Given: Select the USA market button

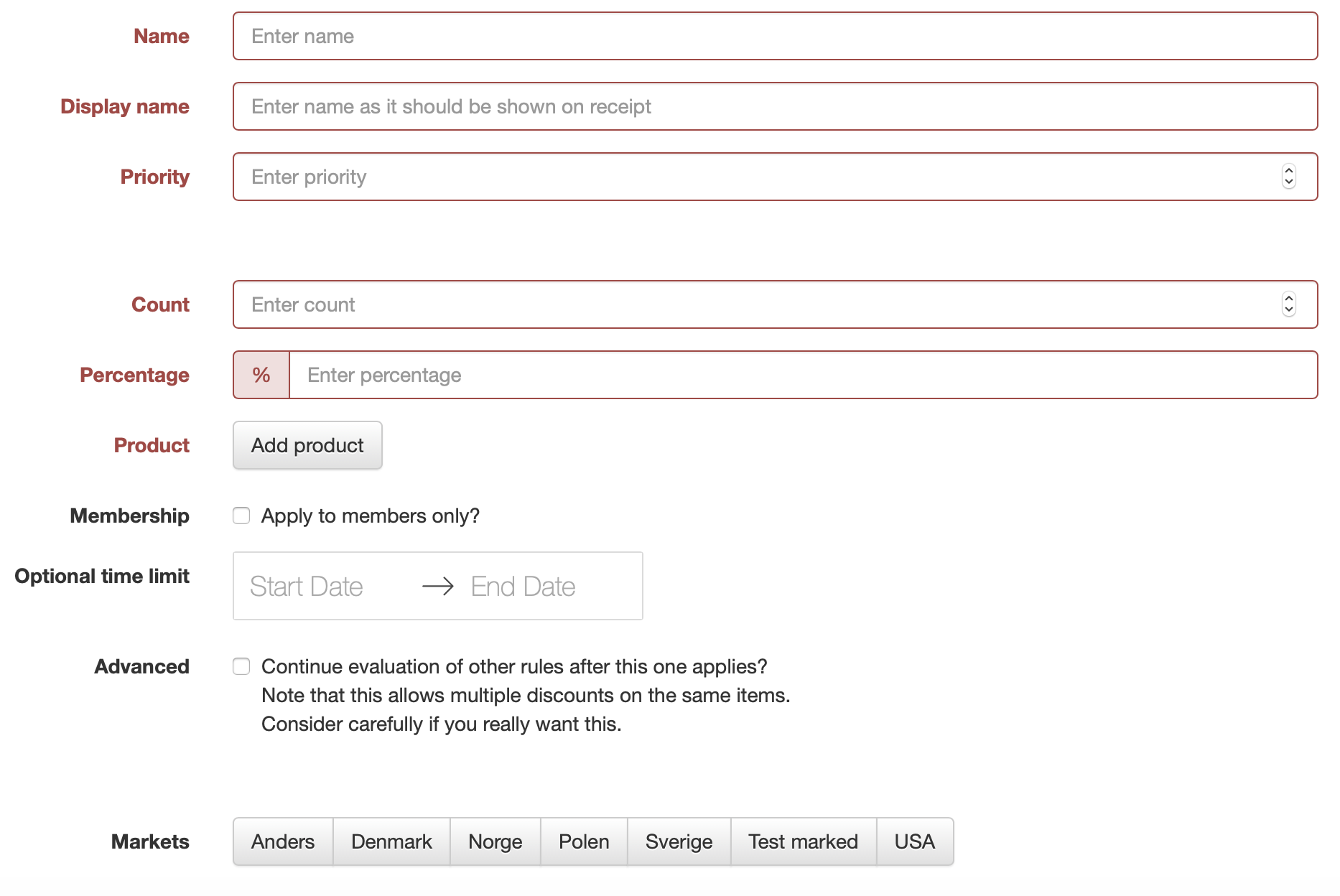Looking at the screenshot, I should [914, 841].
